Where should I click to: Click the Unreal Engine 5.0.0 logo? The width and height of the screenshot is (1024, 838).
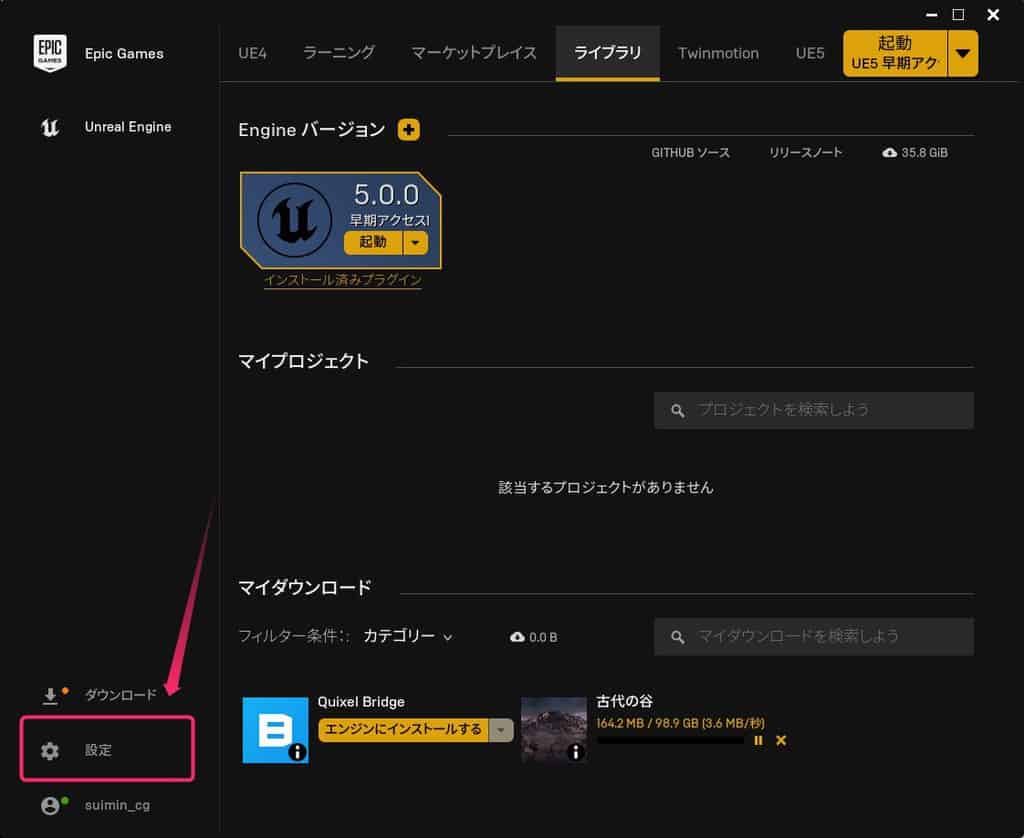294,220
